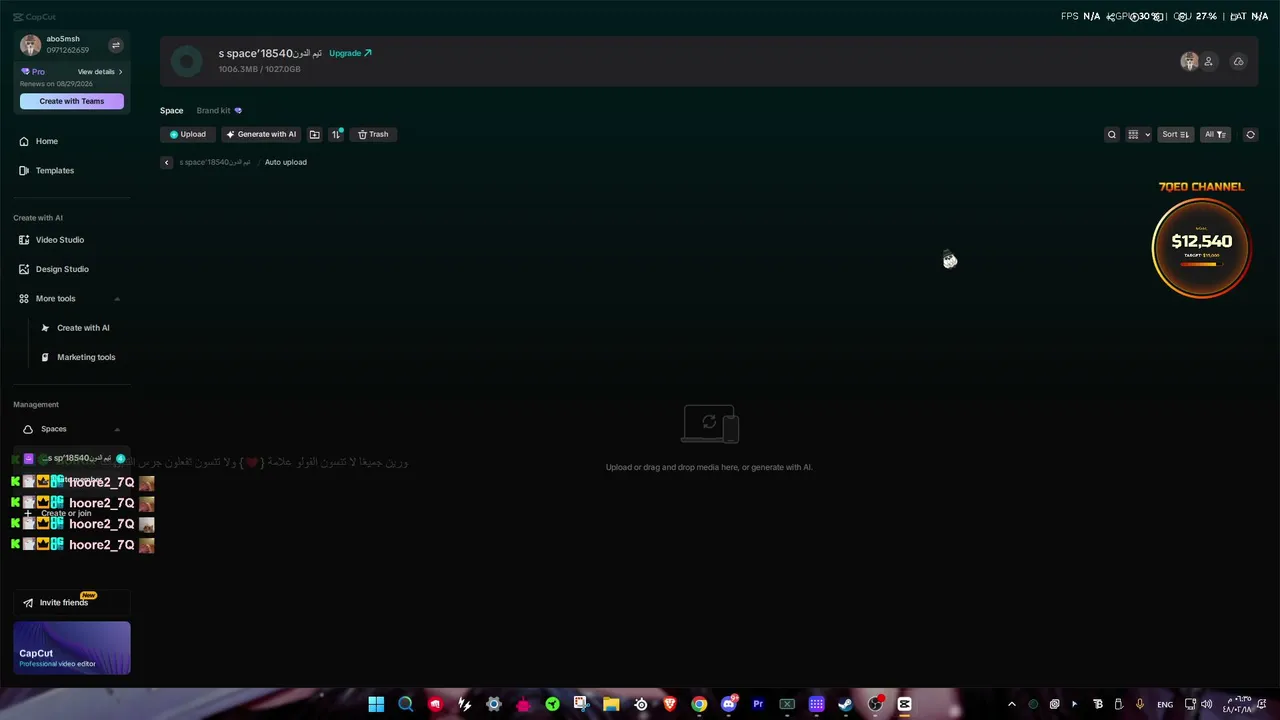The height and width of the screenshot is (720, 1280).
Task: Click the ENG language indicator
Action: 1165,704
